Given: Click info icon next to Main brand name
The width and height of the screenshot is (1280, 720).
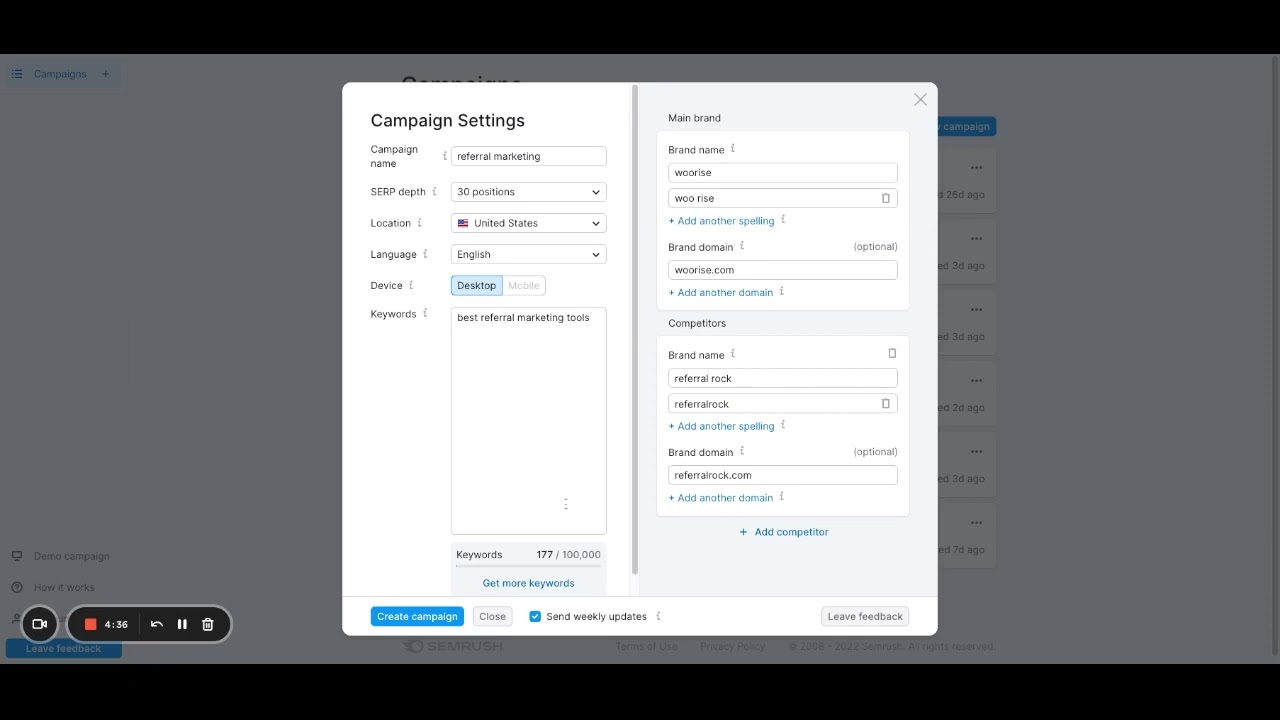Looking at the screenshot, I should tap(732, 149).
